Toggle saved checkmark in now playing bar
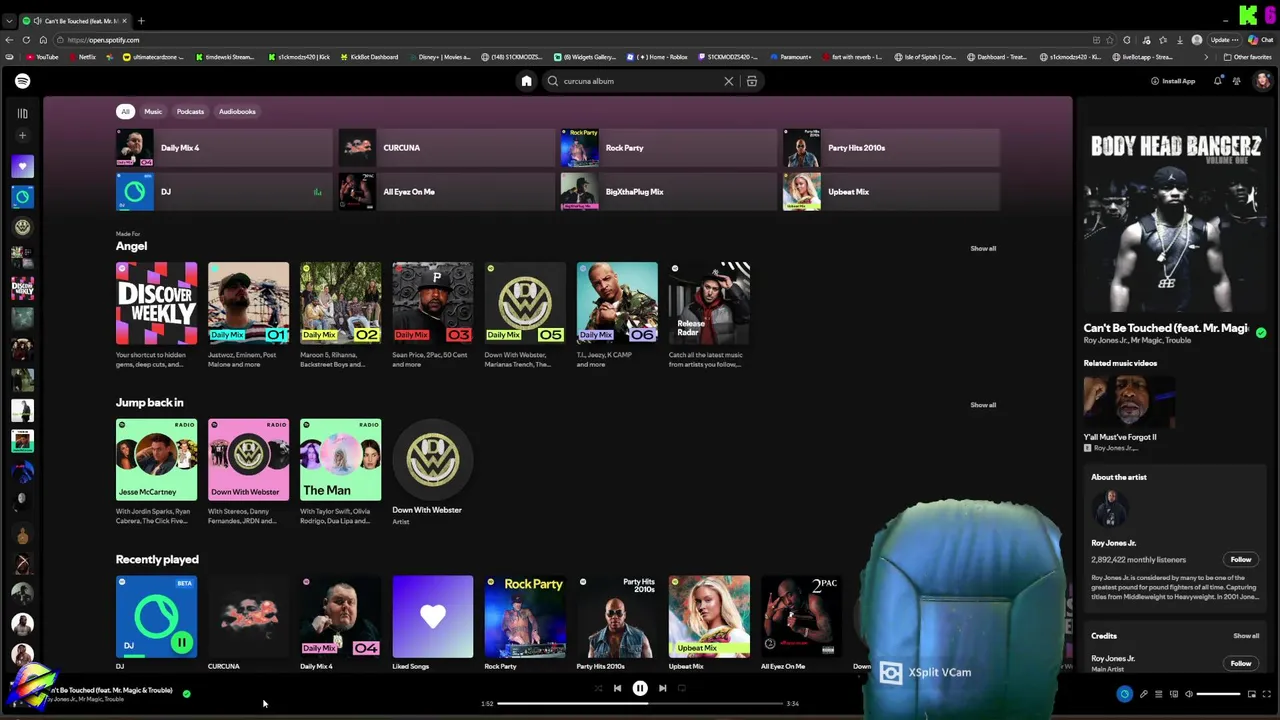1280x720 pixels. point(186,694)
